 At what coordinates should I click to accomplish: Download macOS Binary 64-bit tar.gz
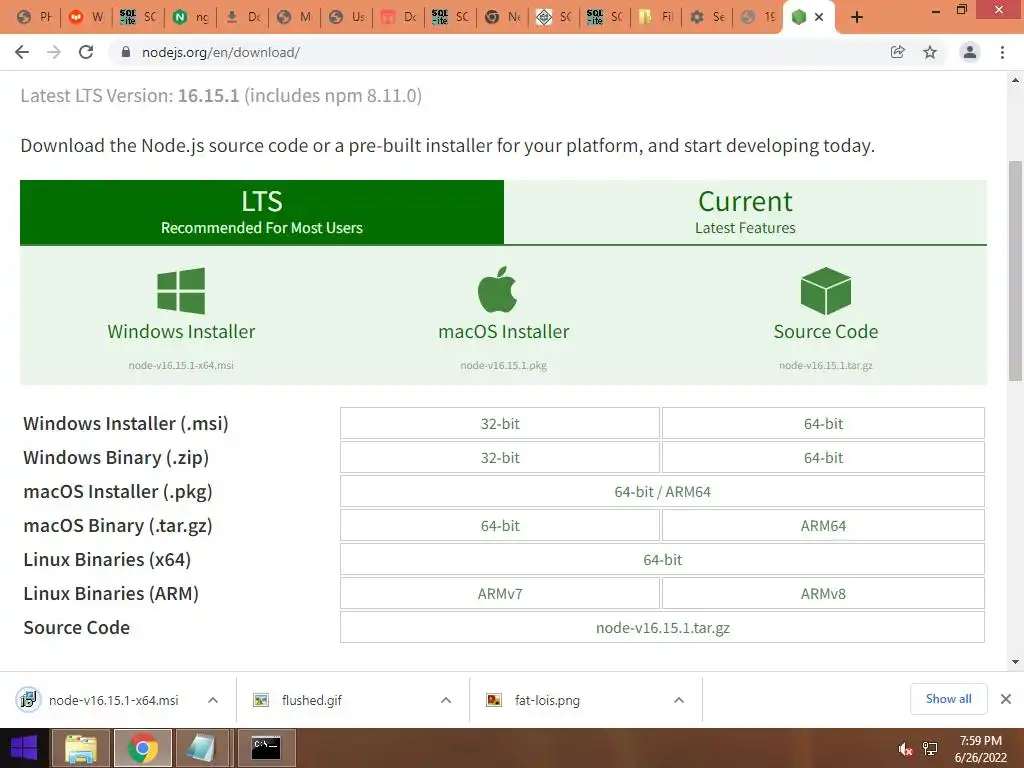click(500, 526)
